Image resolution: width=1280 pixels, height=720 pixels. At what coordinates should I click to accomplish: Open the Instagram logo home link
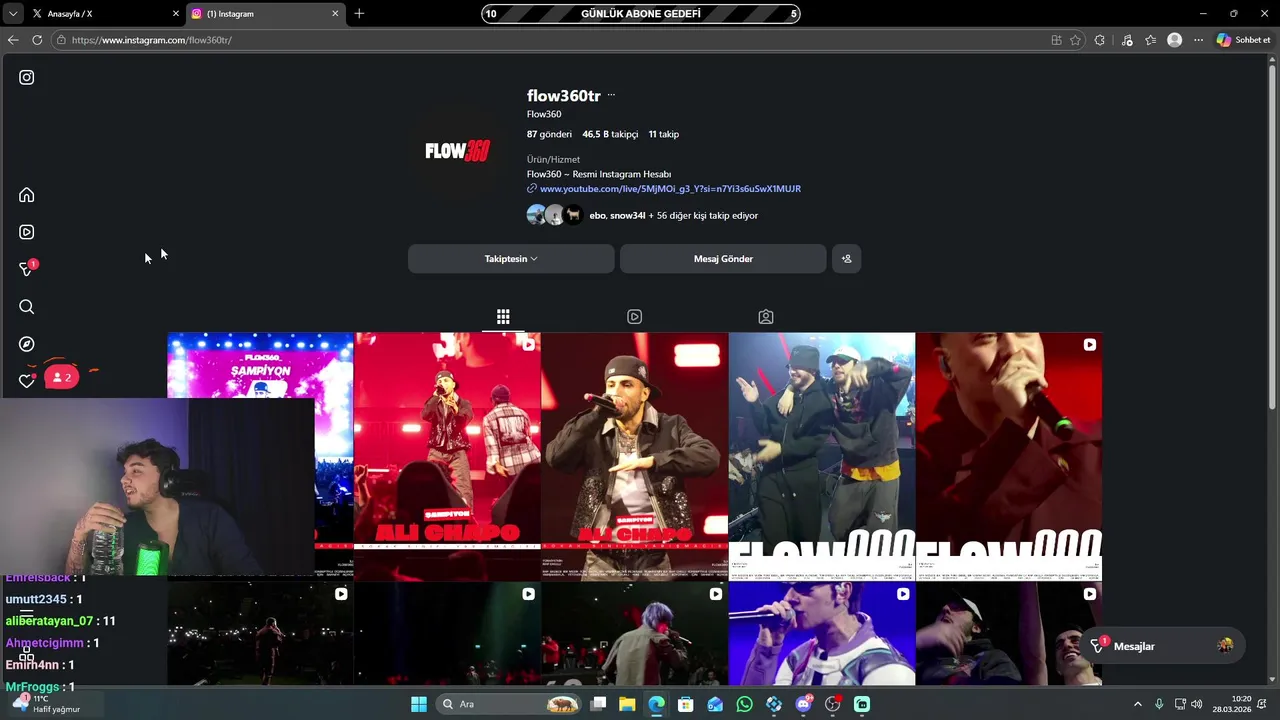pos(27,77)
